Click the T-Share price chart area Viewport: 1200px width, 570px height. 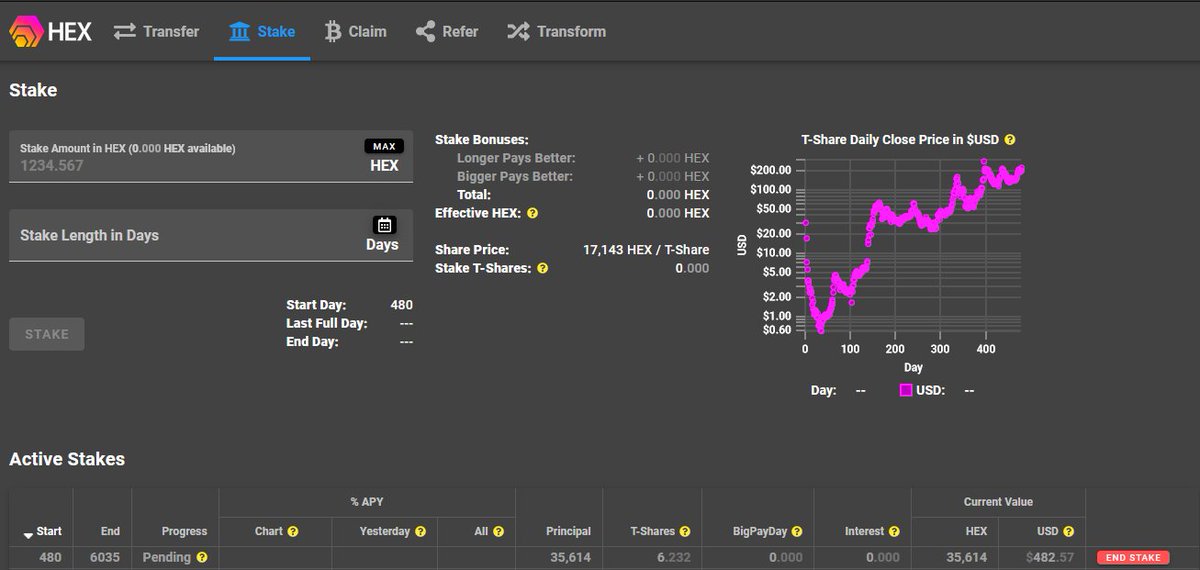[912, 245]
